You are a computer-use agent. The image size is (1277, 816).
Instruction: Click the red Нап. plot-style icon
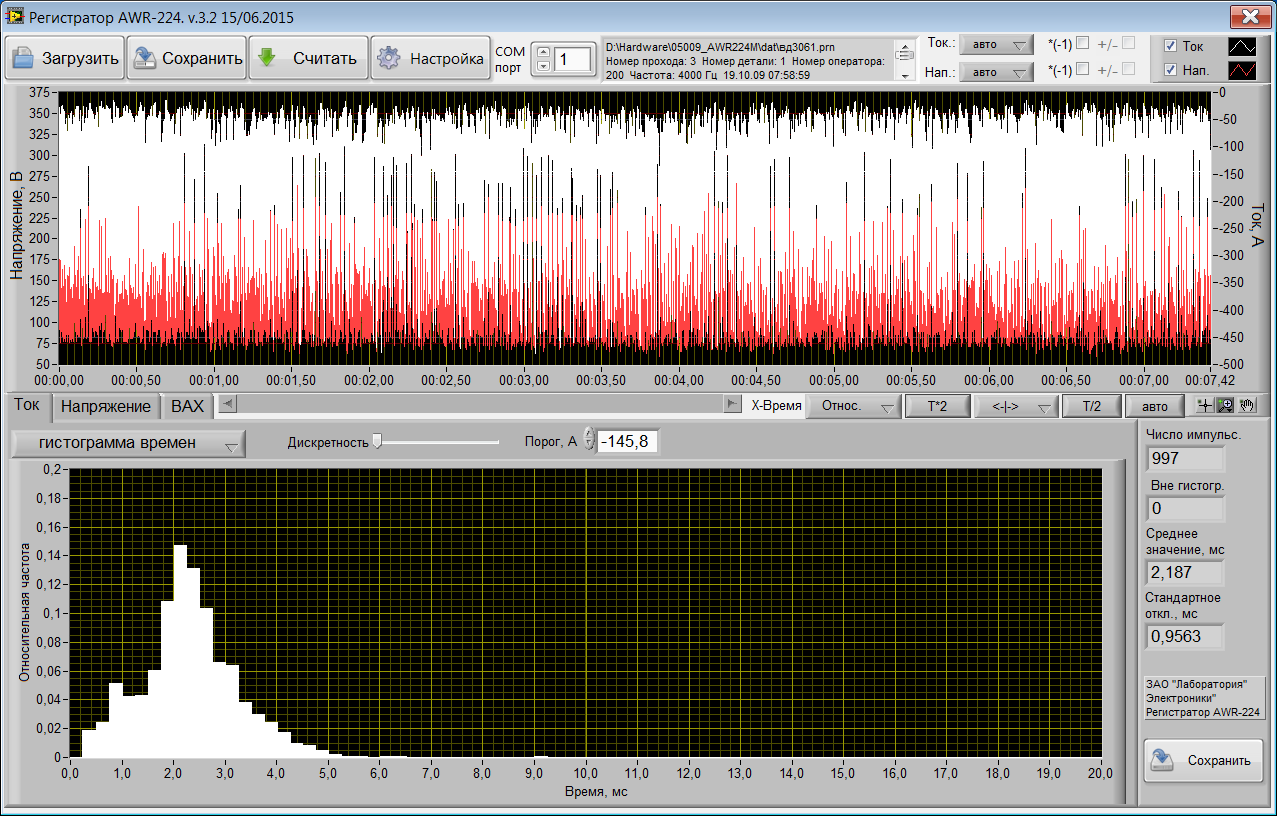click(1242, 71)
